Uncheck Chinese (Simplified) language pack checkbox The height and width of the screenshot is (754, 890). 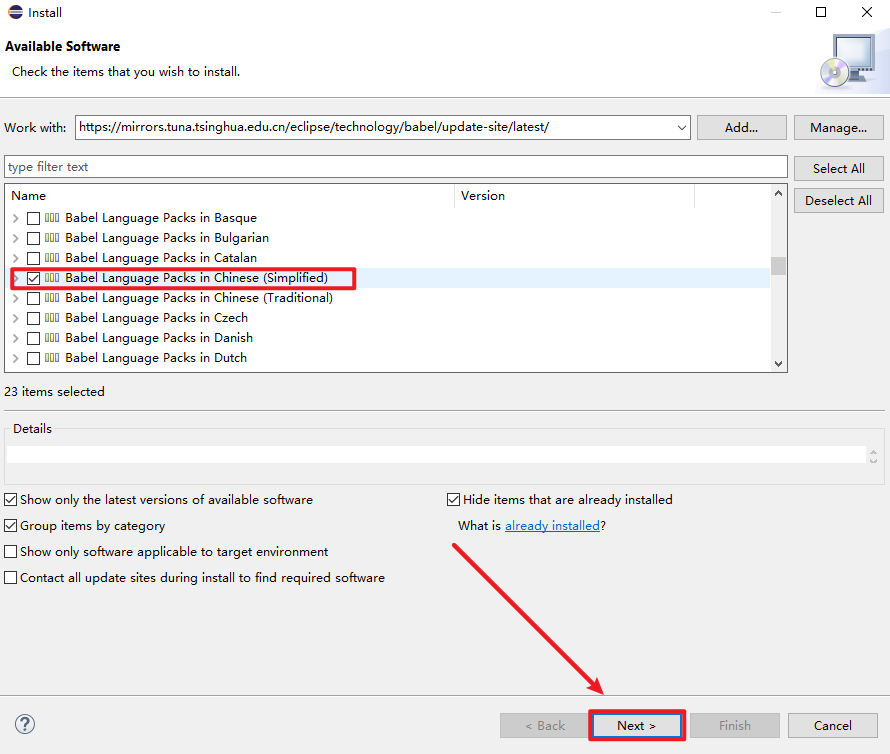34,278
